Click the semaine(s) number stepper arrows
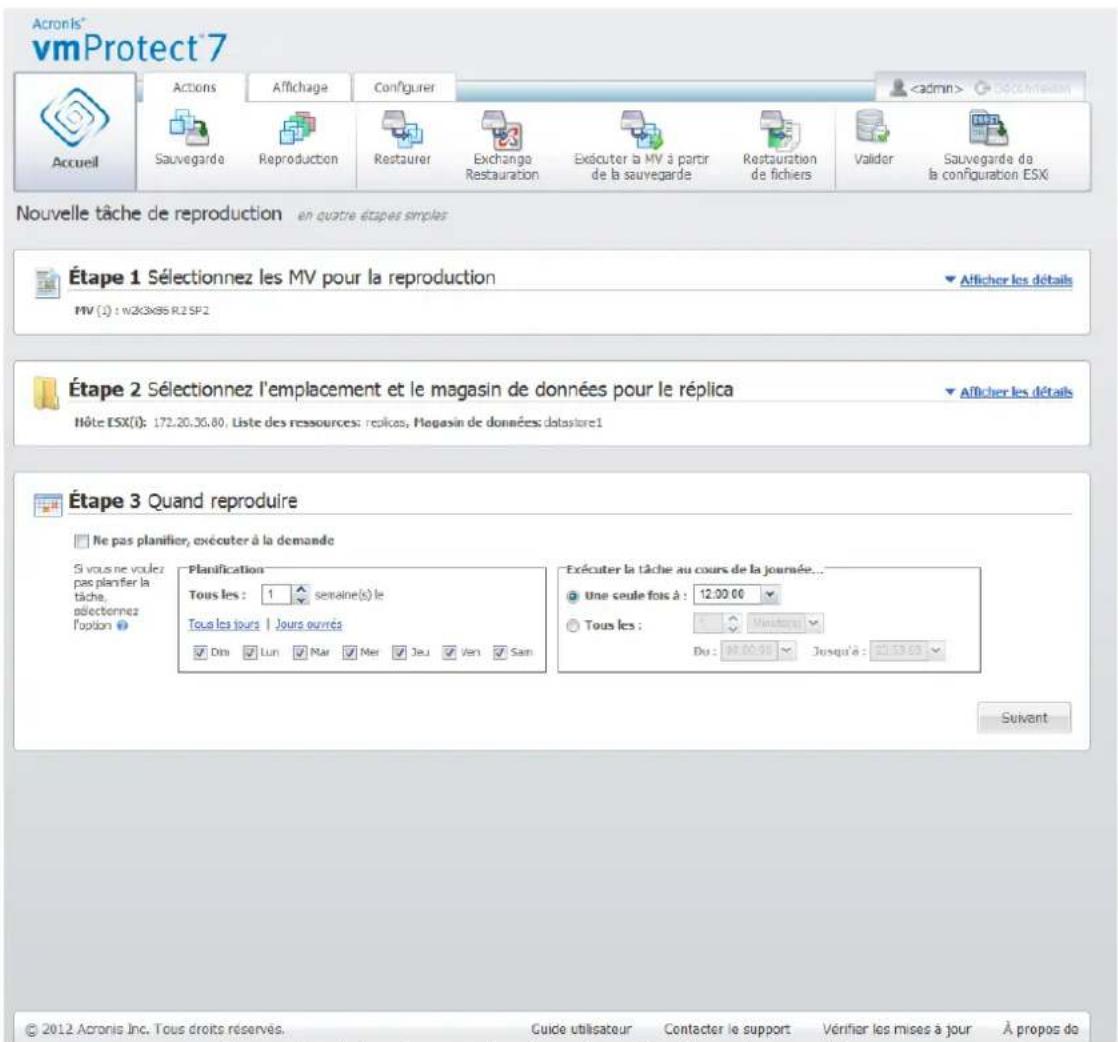This screenshot has width=1118, height=1042. (301, 594)
